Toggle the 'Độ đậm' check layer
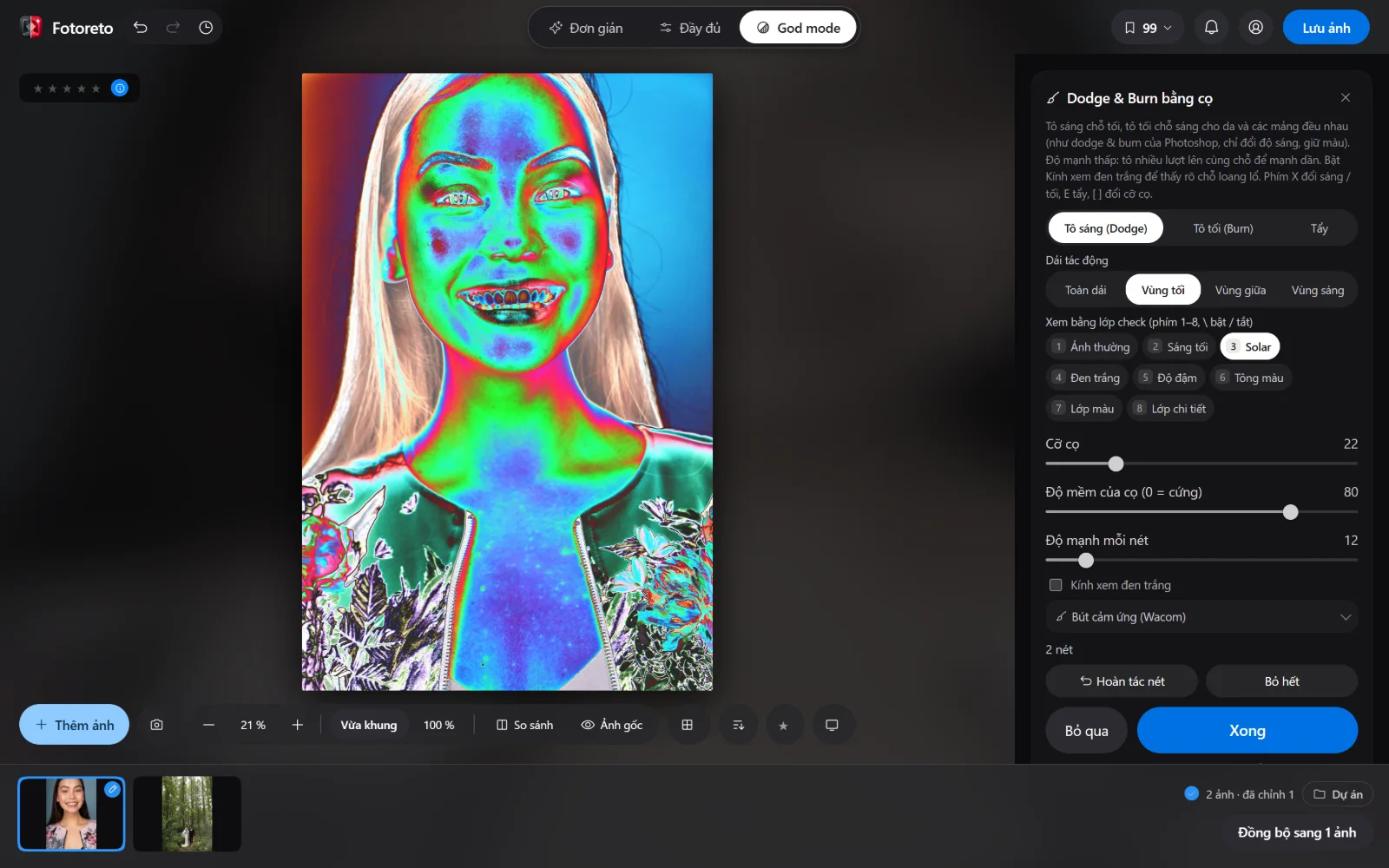This screenshot has height=868, width=1389. click(x=1168, y=378)
